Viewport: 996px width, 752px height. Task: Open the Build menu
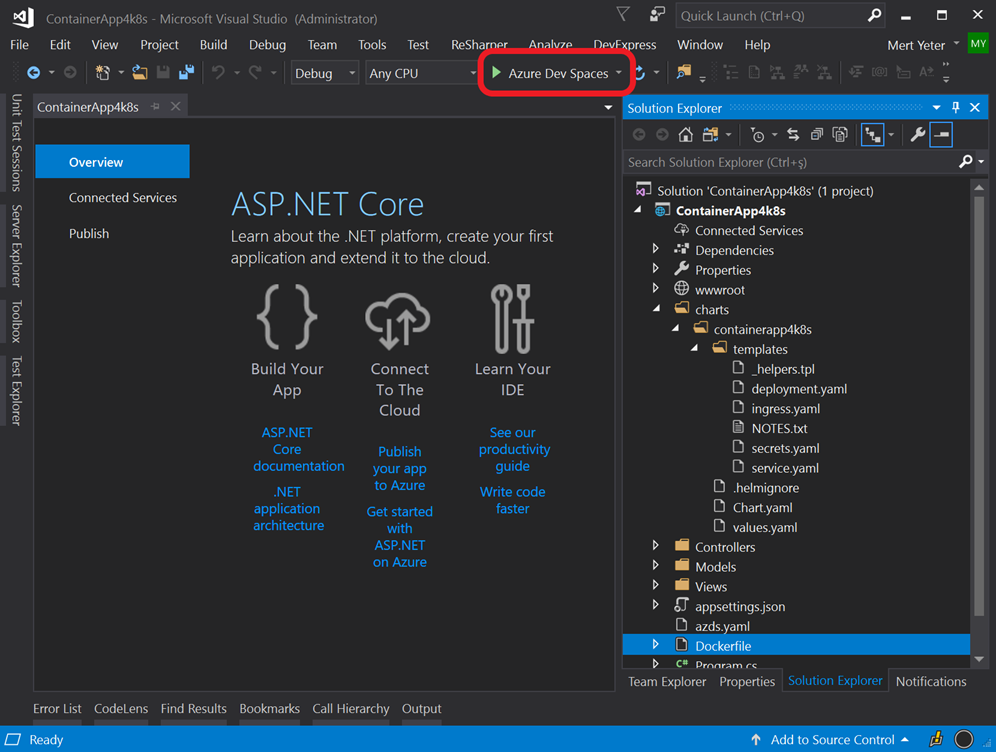213,44
